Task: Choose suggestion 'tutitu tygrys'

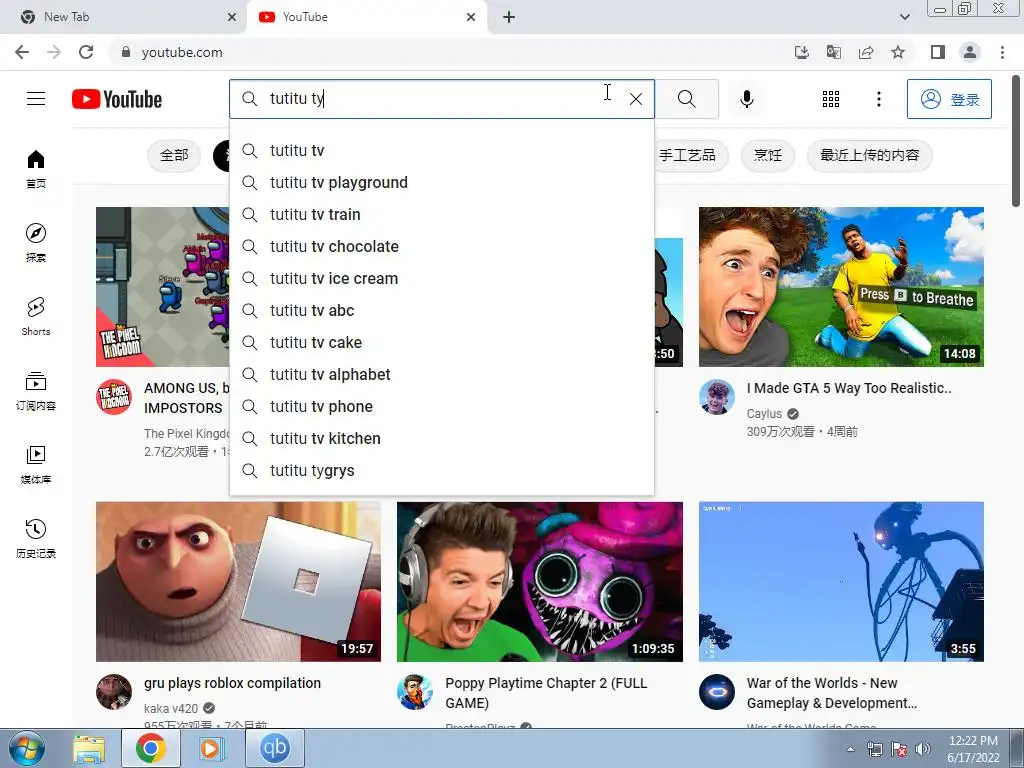Action: (x=441, y=470)
